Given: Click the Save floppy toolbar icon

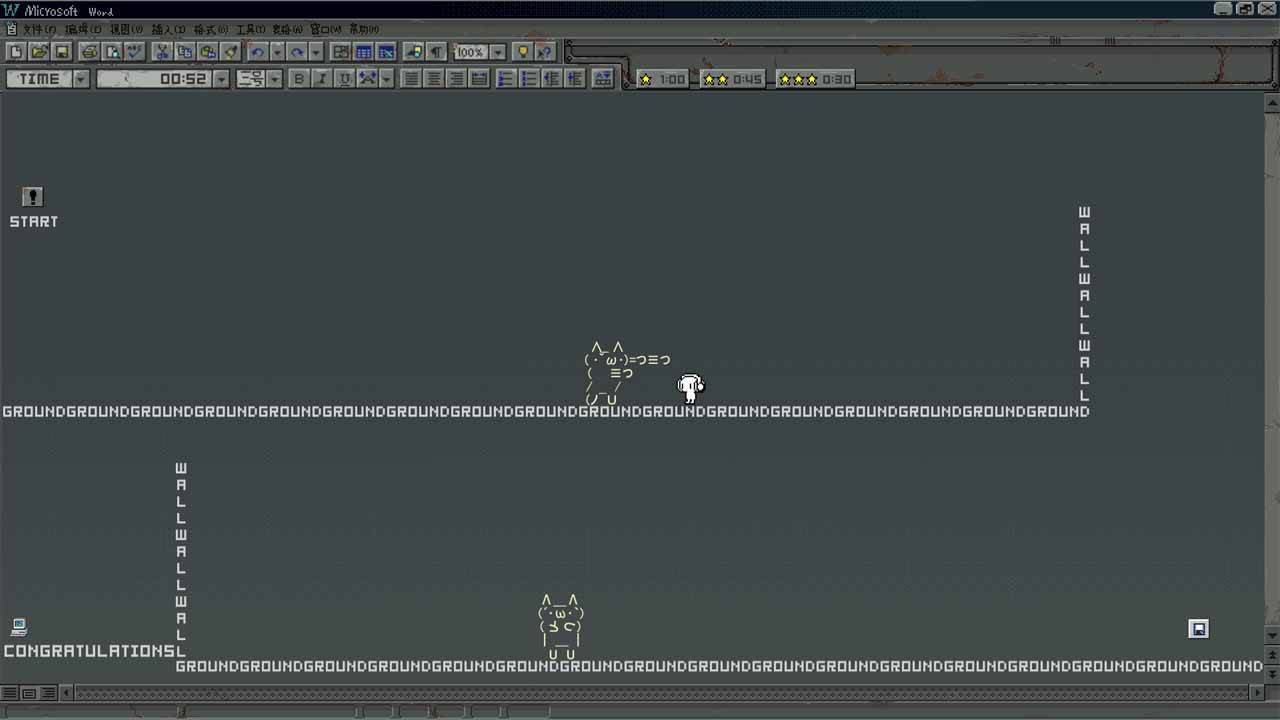Looking at the screenshot, I should coord(62,52).
